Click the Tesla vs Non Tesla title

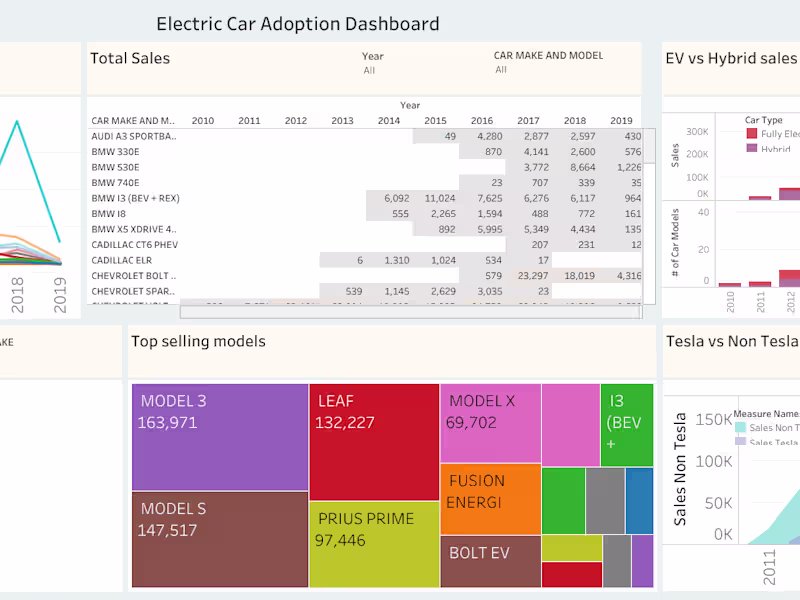point(733,341)
